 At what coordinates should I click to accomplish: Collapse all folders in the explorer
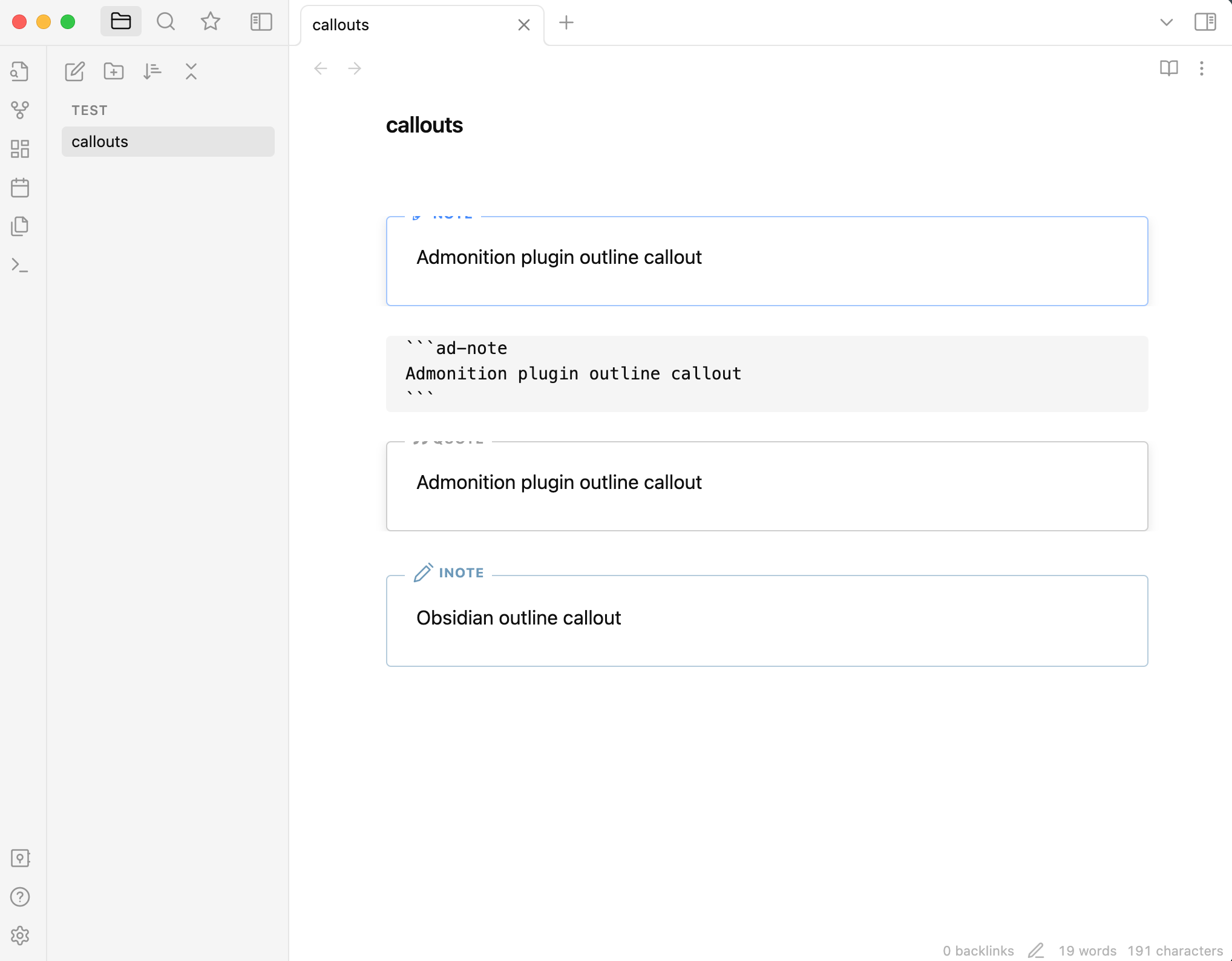point(191,71)
